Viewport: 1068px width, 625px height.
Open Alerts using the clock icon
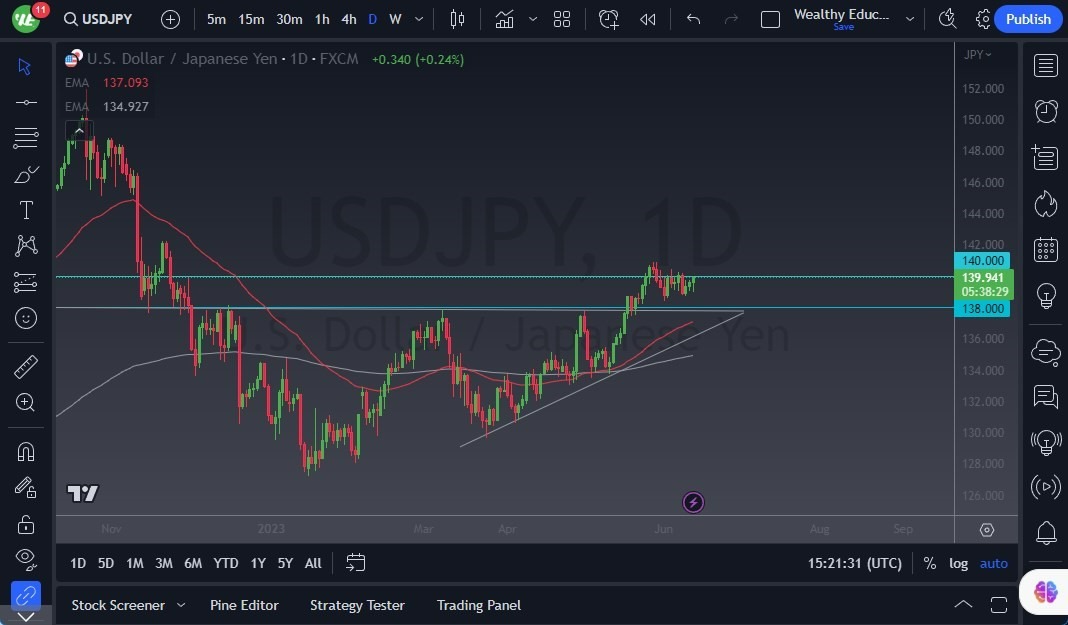coord(1045,111)
